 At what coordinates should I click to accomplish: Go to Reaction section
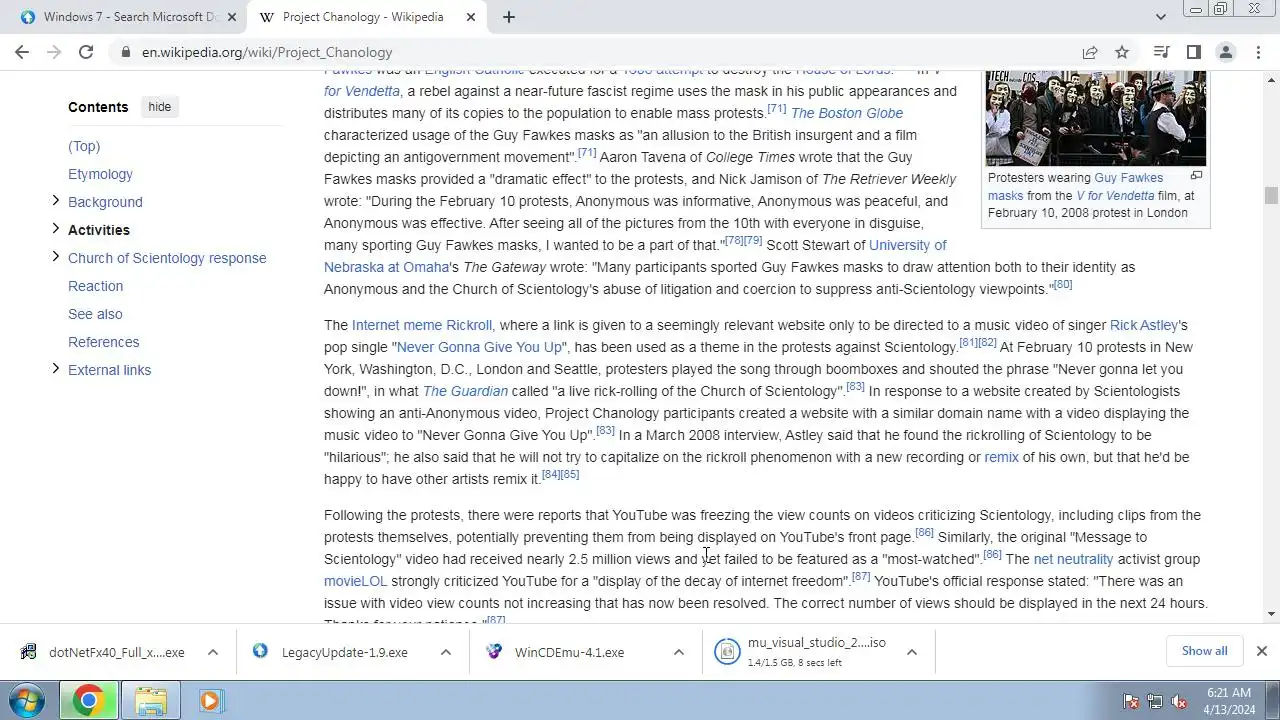pos(95,286)
